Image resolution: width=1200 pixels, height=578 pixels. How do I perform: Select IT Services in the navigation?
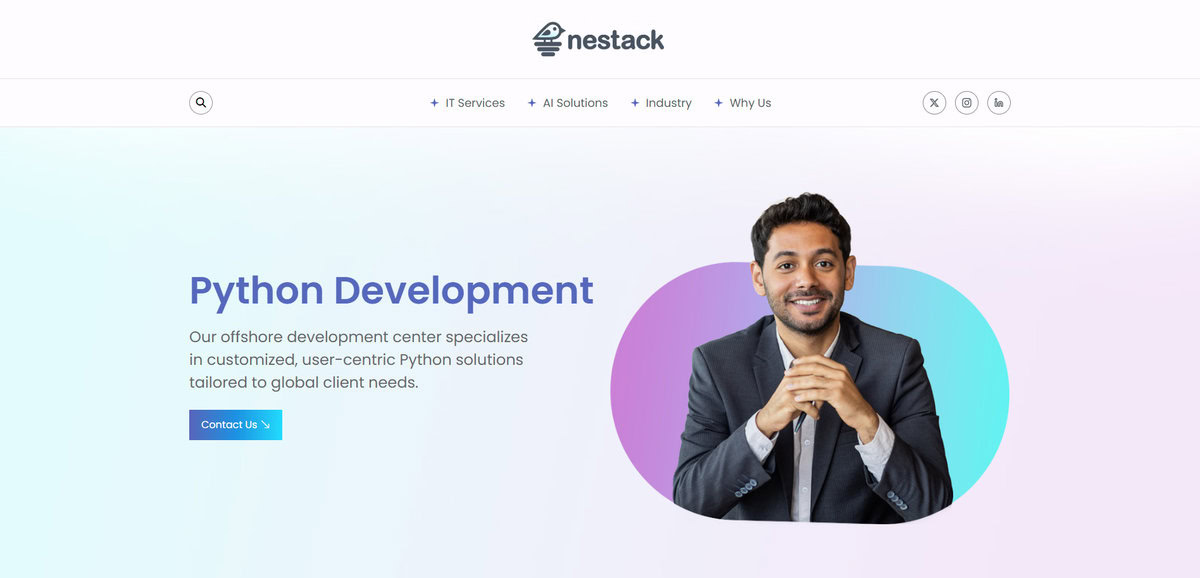pyautogui.click(x=474, y=102)
